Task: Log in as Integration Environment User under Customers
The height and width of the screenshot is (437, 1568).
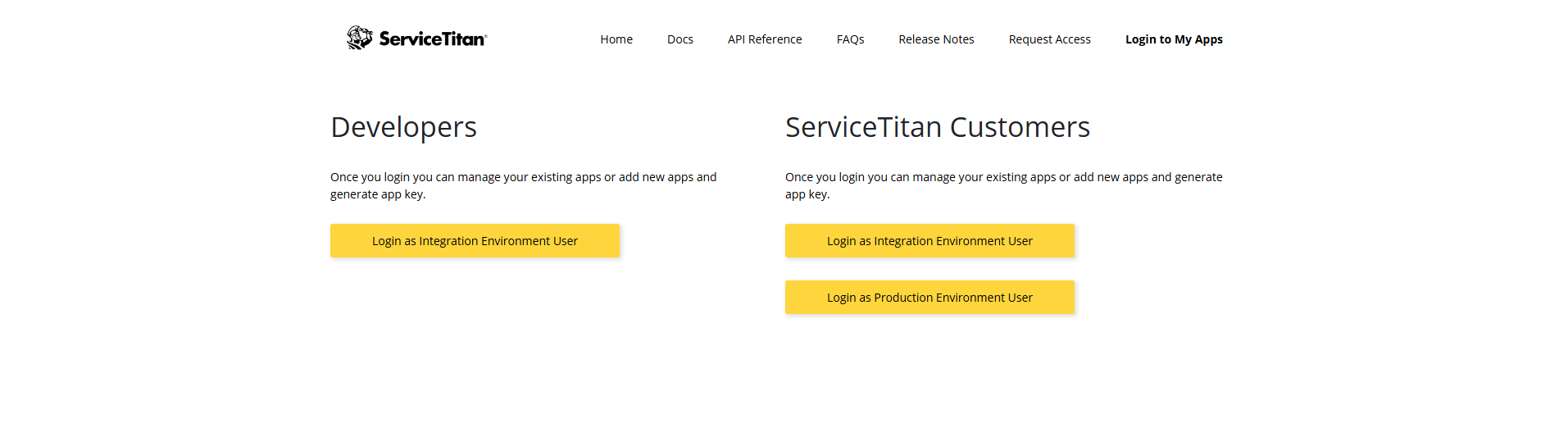Action: click(x=929, y=241)
